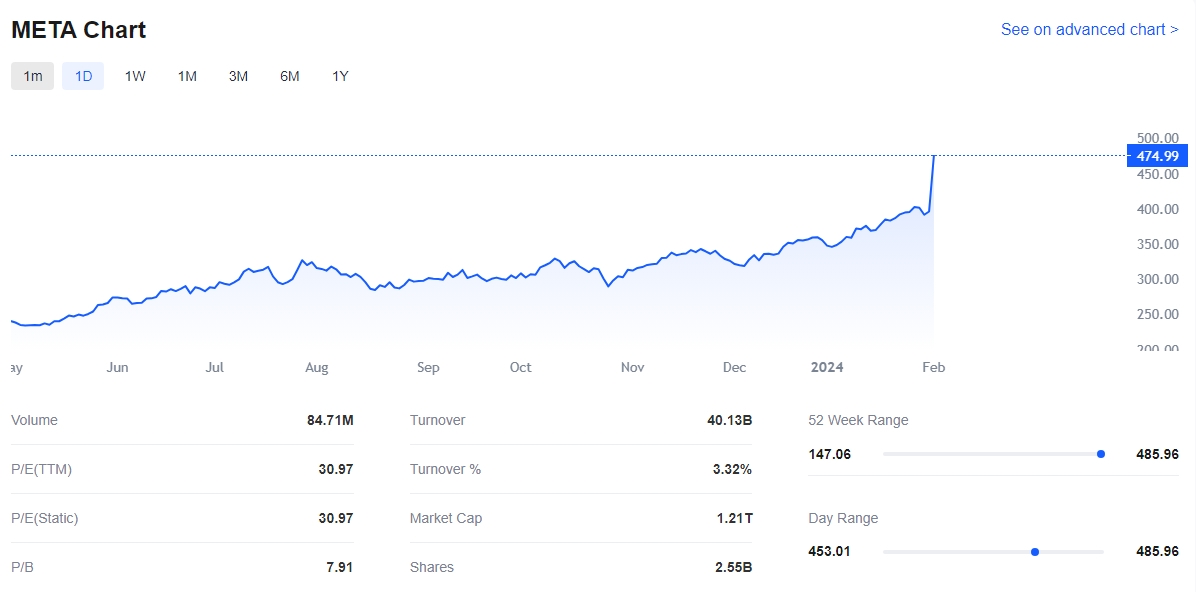Click the 500.00 price axis label
This screenshot has width=1196, height=592.
pos(1157,139)
